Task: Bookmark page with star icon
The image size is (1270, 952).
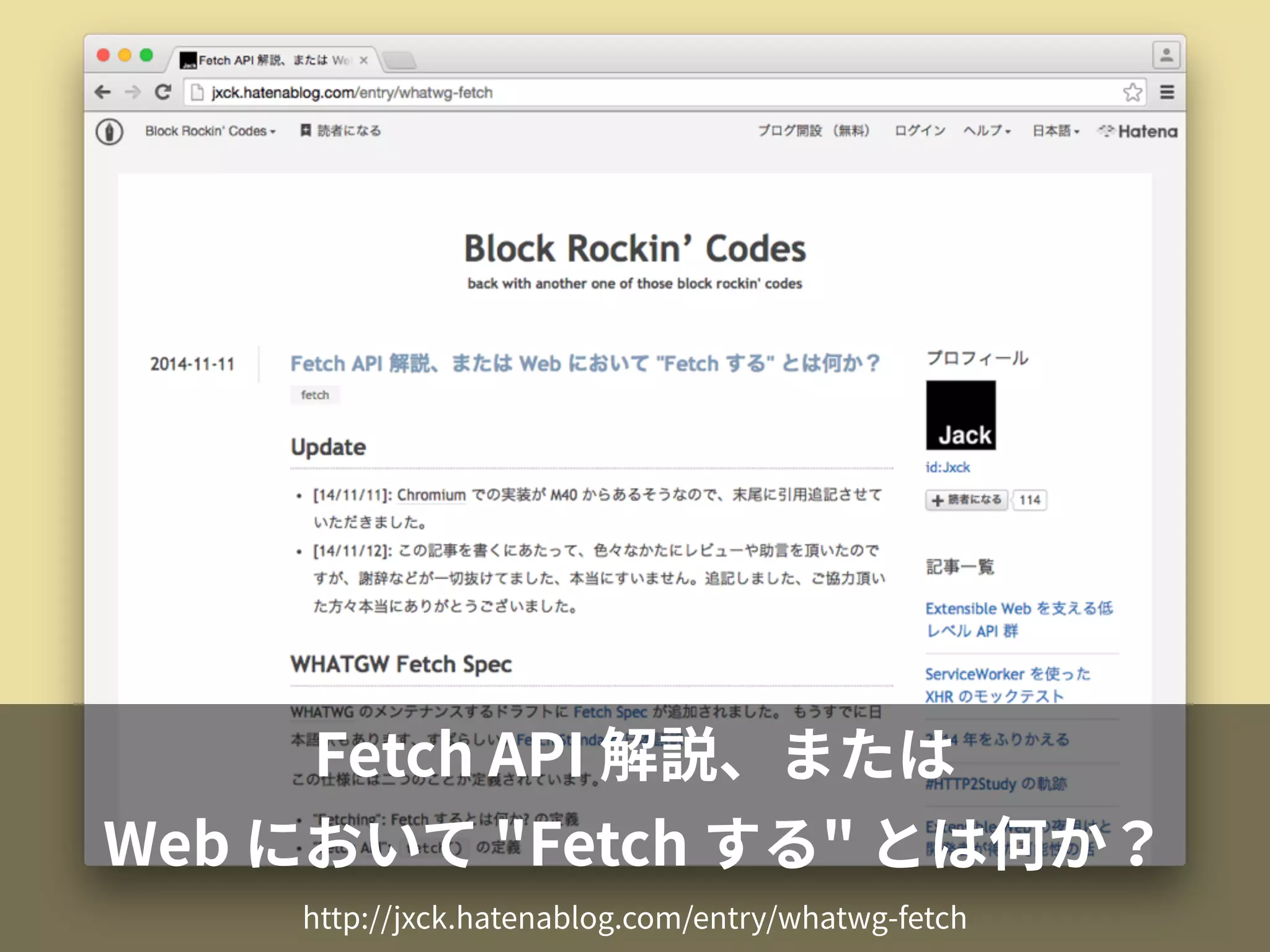Action: tap(1132, 92)
